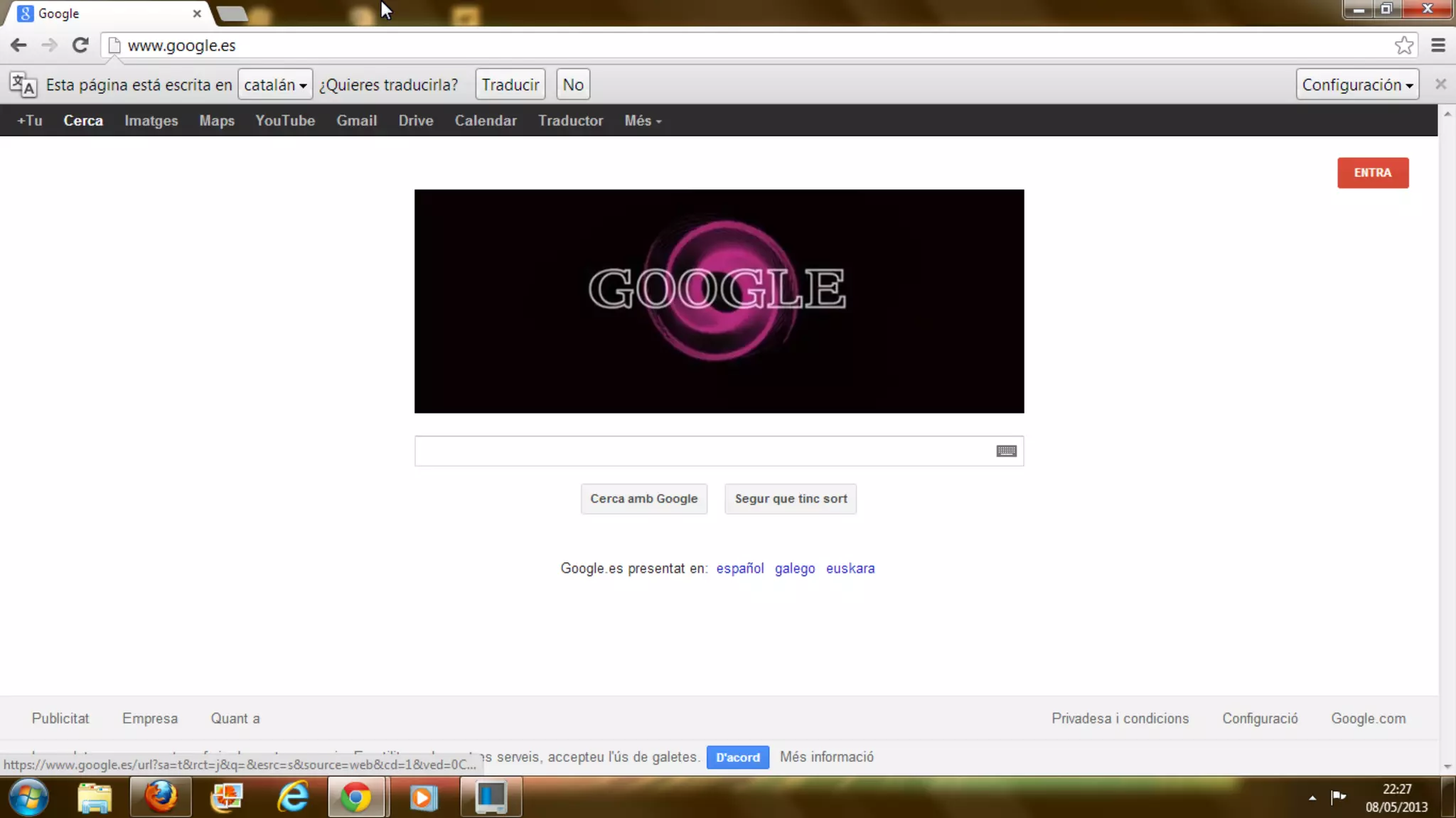
Task: Go to YouTube from the Google bar
Action: tap(285, 121)
